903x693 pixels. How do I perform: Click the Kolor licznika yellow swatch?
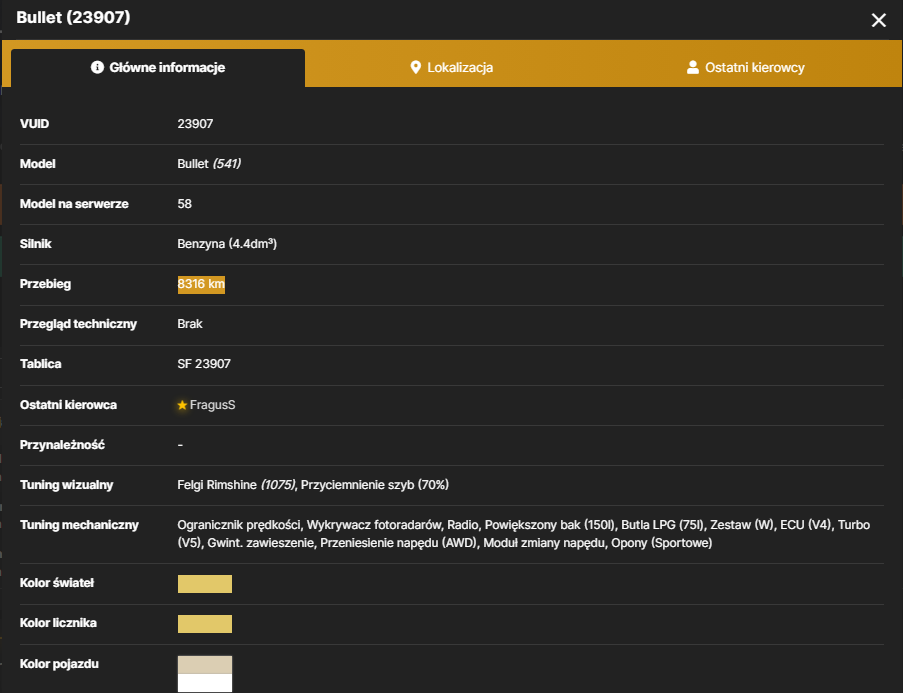(204, 624)
